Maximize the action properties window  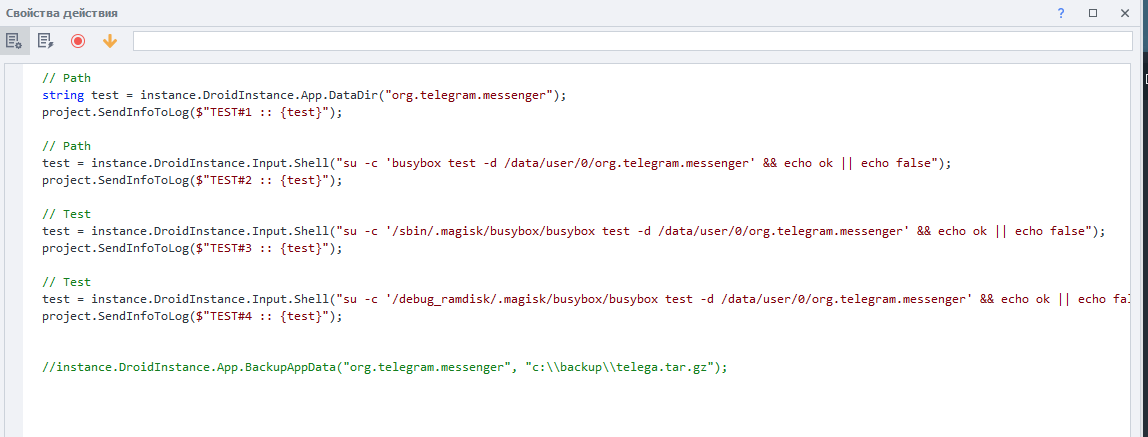[1093, 13]
